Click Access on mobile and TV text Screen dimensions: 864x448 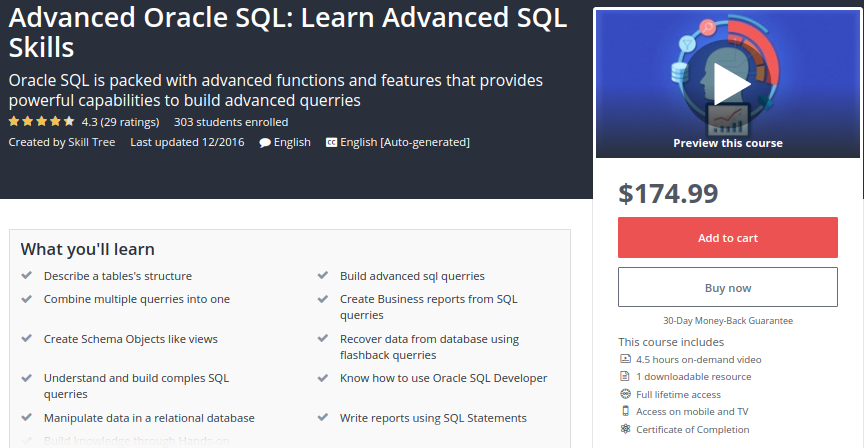coord(692,412)
